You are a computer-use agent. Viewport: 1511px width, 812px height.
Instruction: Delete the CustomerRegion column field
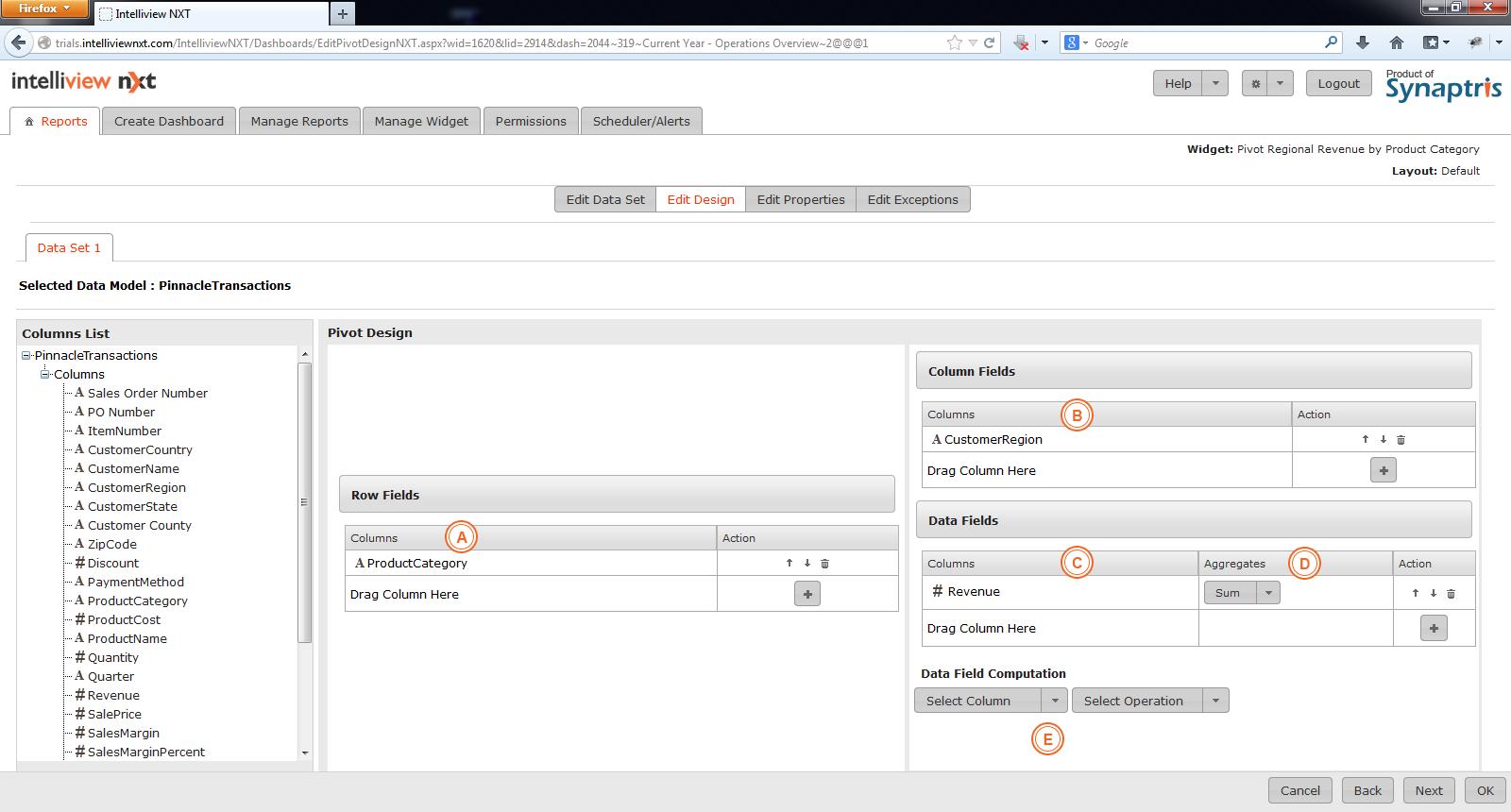point(1401,440)
